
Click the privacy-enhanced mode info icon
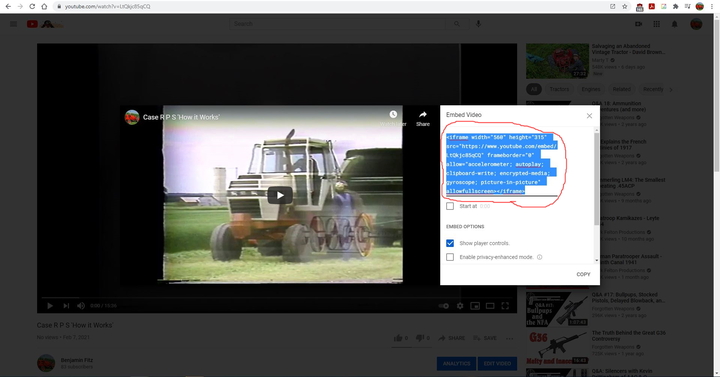pos(540,257)
